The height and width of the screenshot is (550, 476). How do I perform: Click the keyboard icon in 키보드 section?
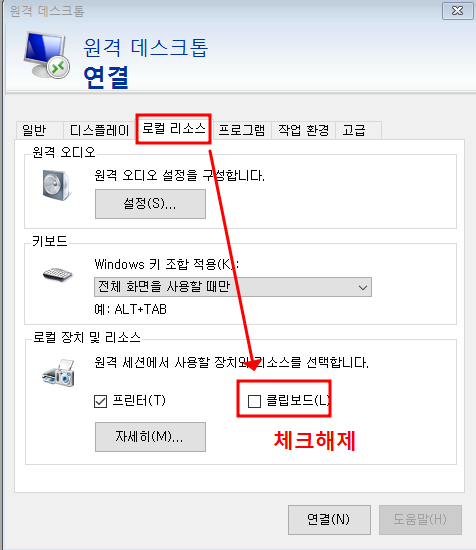[58, 274]
